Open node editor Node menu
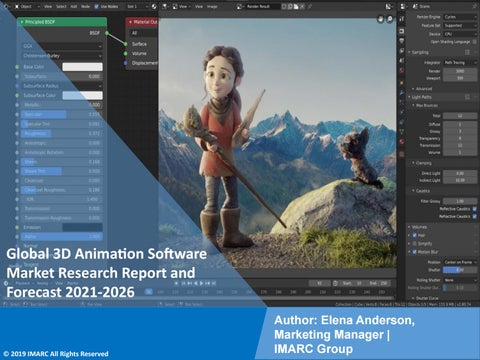Viewport: 480px width, 360px height. click(x=85, y=6)
